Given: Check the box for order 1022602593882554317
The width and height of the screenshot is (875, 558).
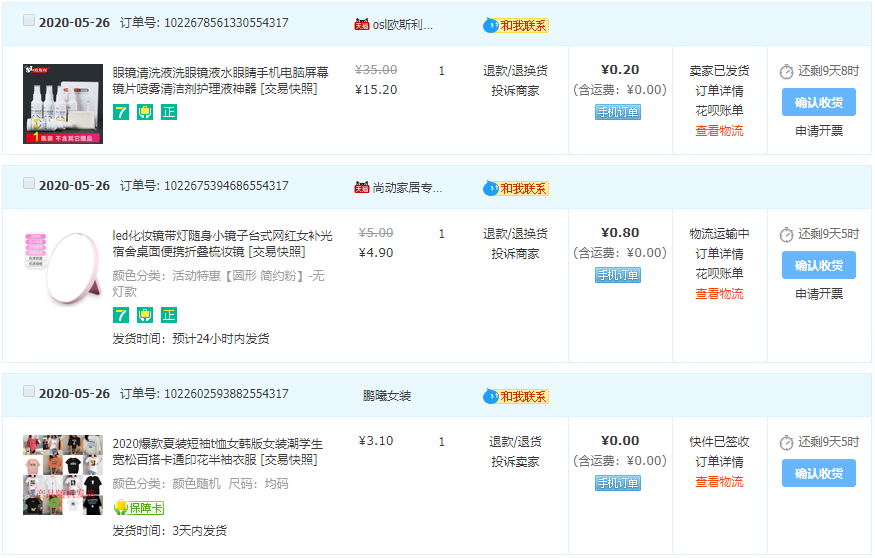Looking at the screenshot, I should 28,392.
